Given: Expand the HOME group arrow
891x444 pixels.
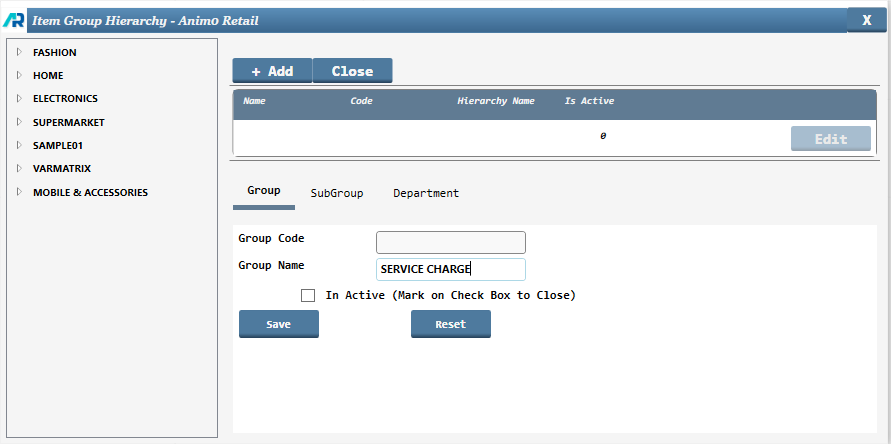Looking at the screenshot, I should point(19,75).
